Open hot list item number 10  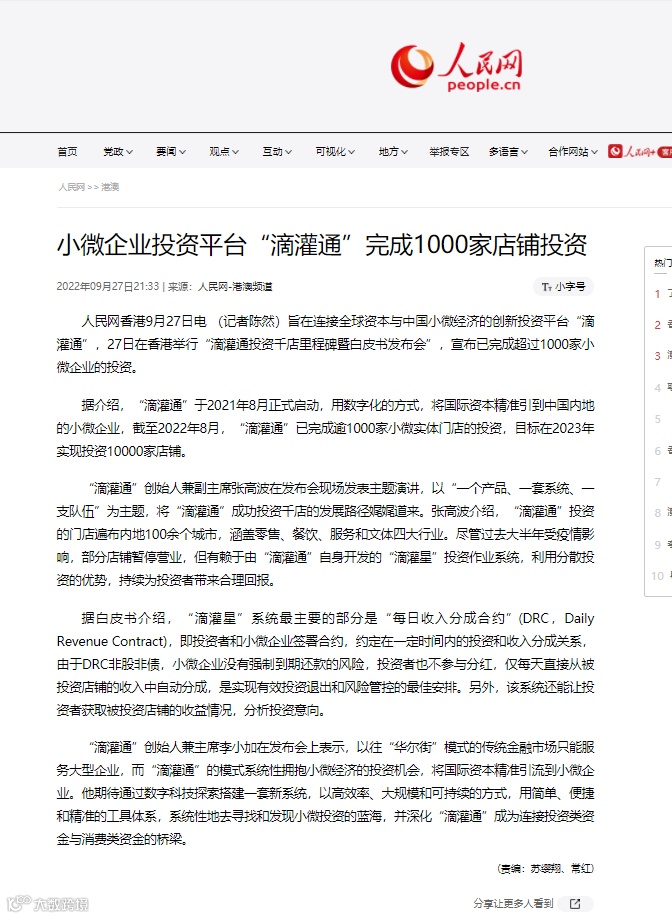(661, 576)
